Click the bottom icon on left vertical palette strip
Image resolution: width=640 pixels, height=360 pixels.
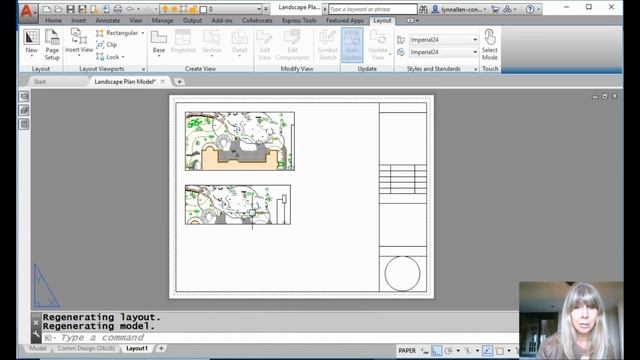click(x=24, y=124)
